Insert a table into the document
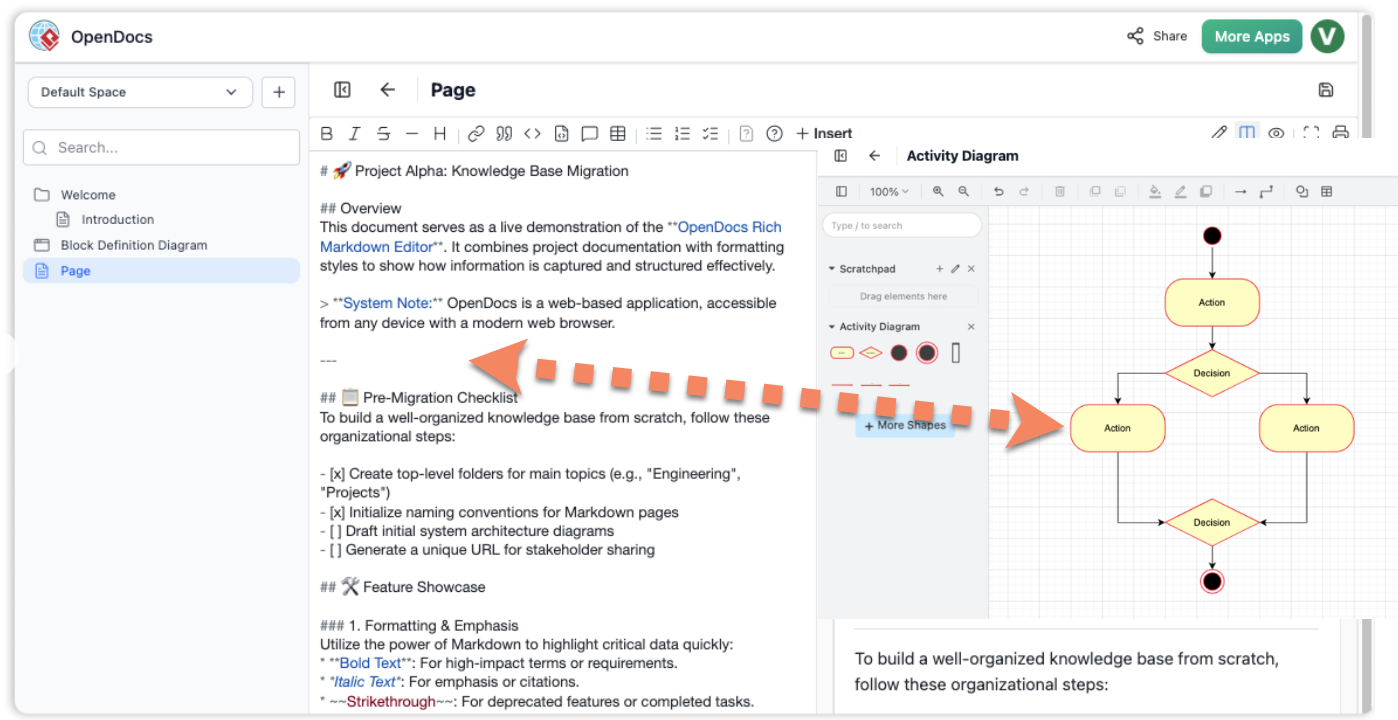Viewport: 1398px width, 720px height. click(x=618, y=132)
